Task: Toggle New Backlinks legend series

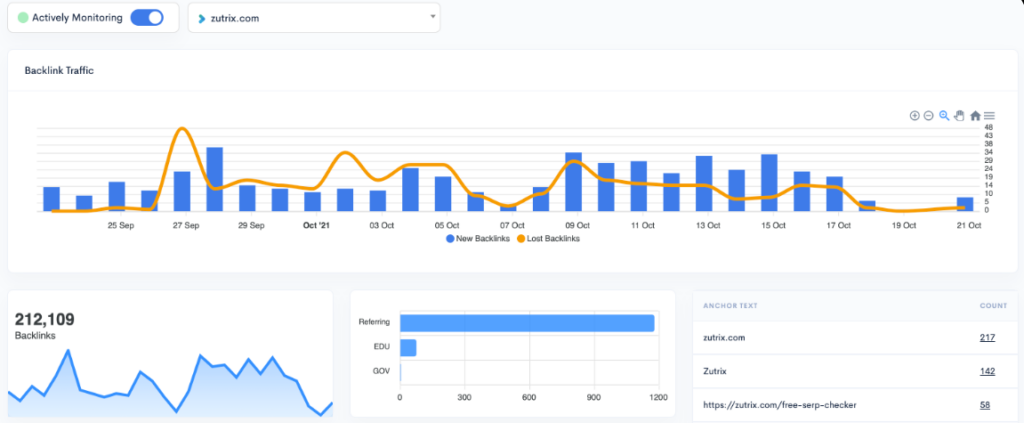Action: 477,239
